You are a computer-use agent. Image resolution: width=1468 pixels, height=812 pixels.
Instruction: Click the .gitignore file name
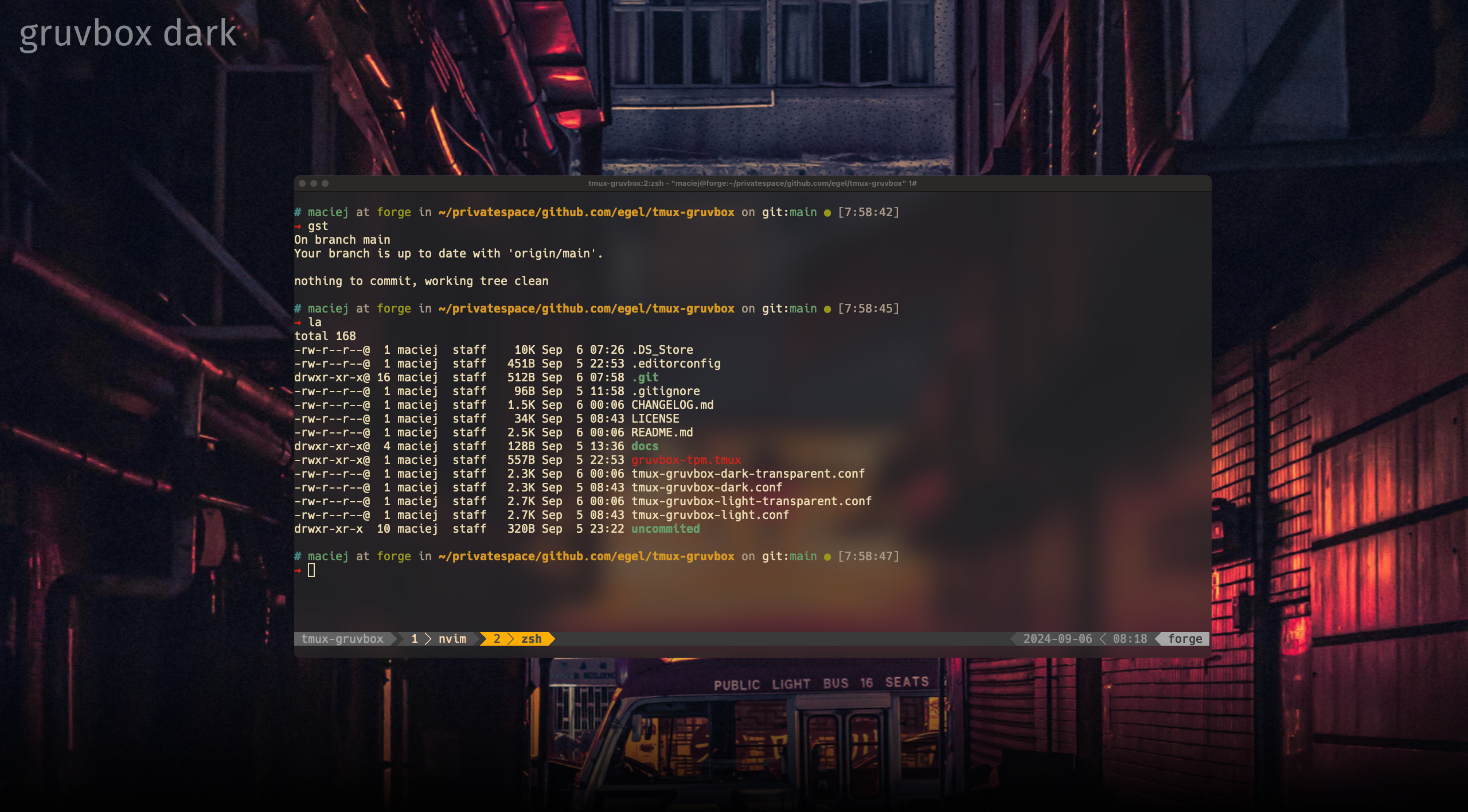click(666, 391)
